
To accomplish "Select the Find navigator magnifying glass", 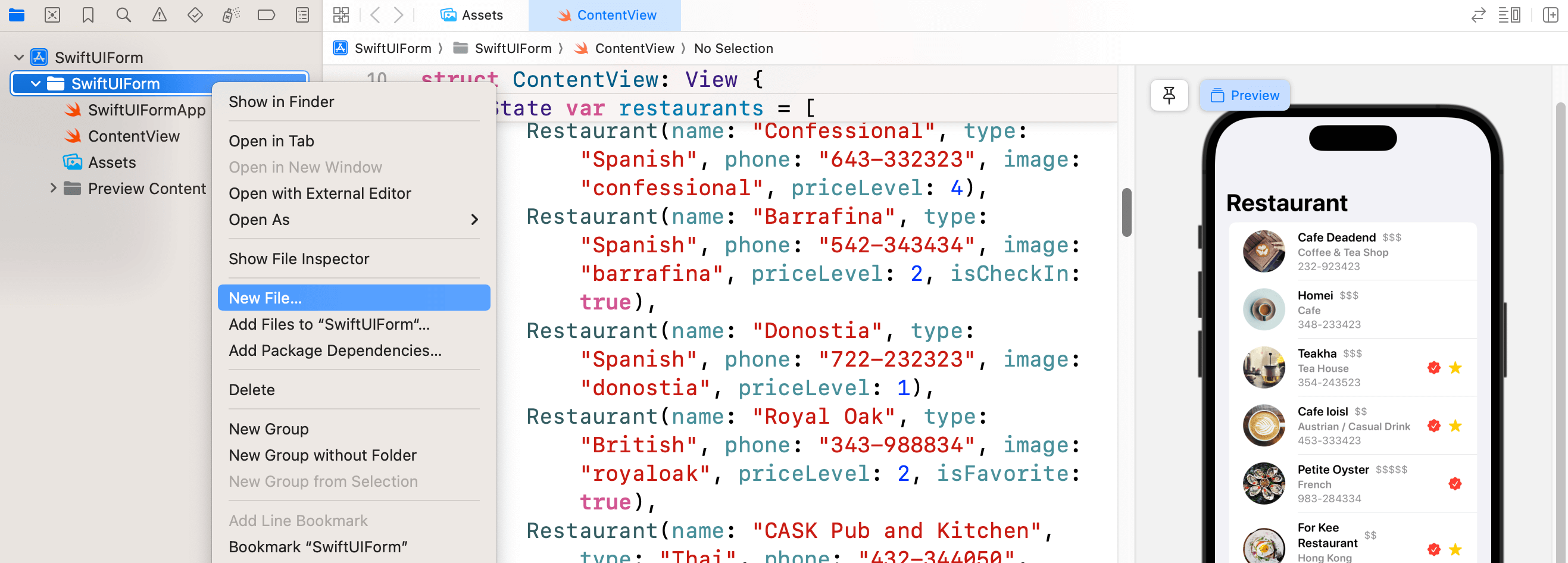I will click(x=124, y=15).
